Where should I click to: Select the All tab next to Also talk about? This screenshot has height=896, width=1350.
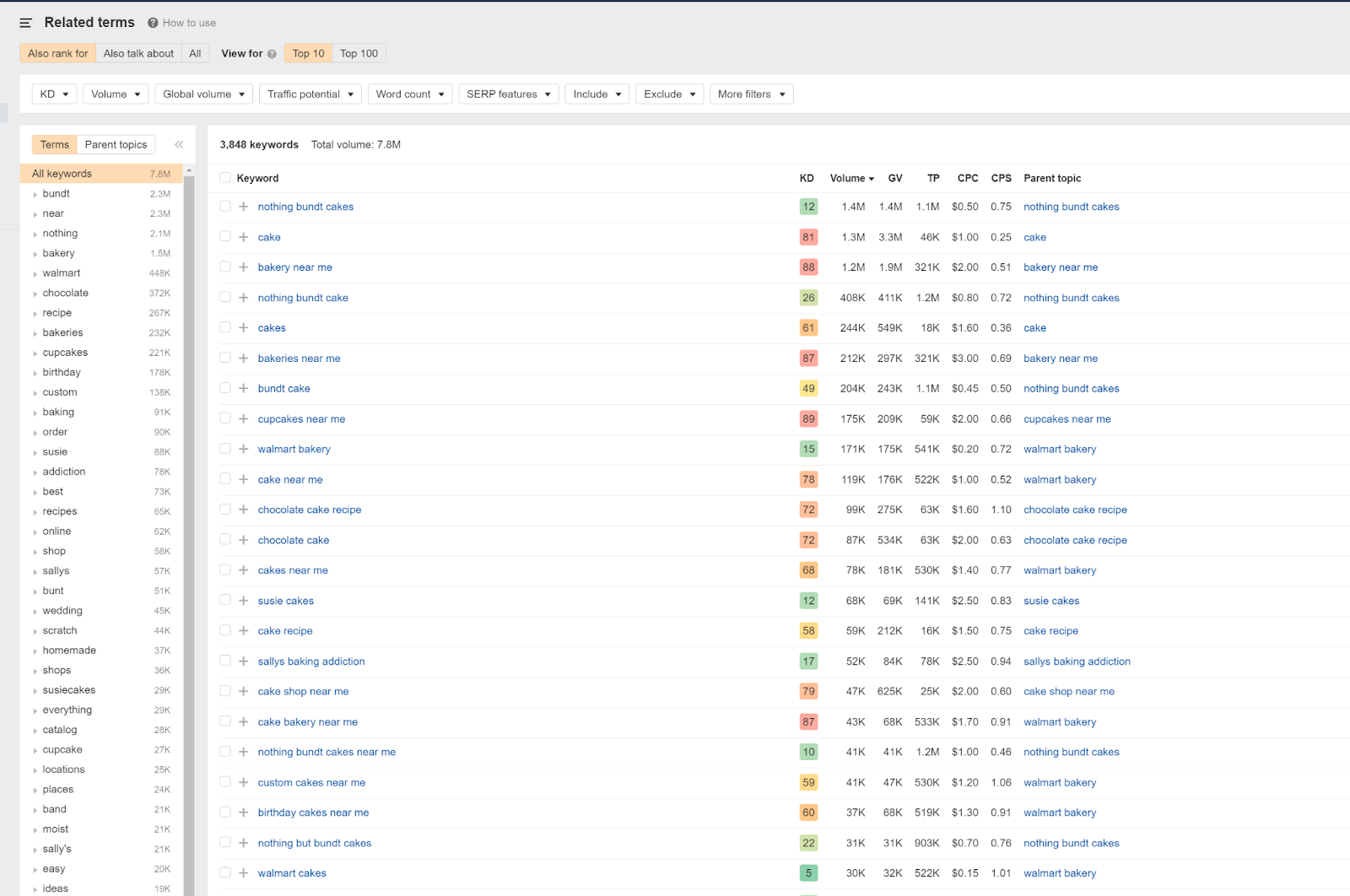coord(195,54)
